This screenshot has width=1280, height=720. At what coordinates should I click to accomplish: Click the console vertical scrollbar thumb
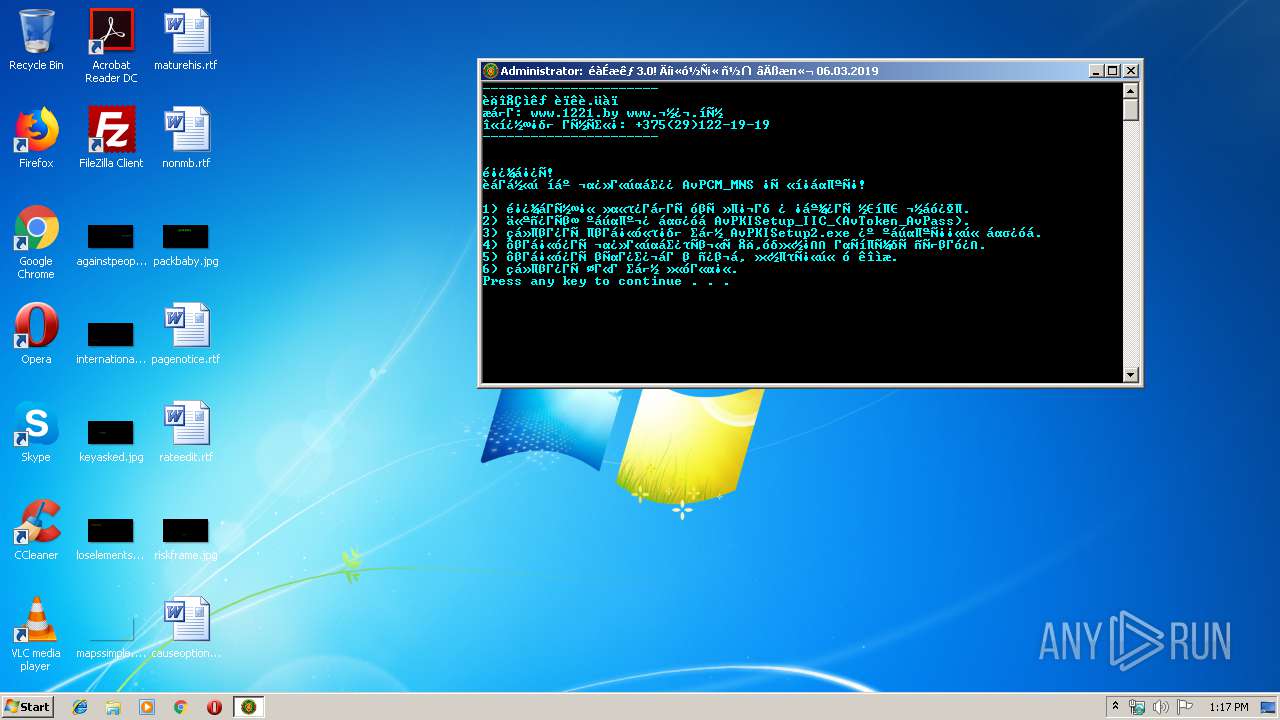(x=1131, y=110)
